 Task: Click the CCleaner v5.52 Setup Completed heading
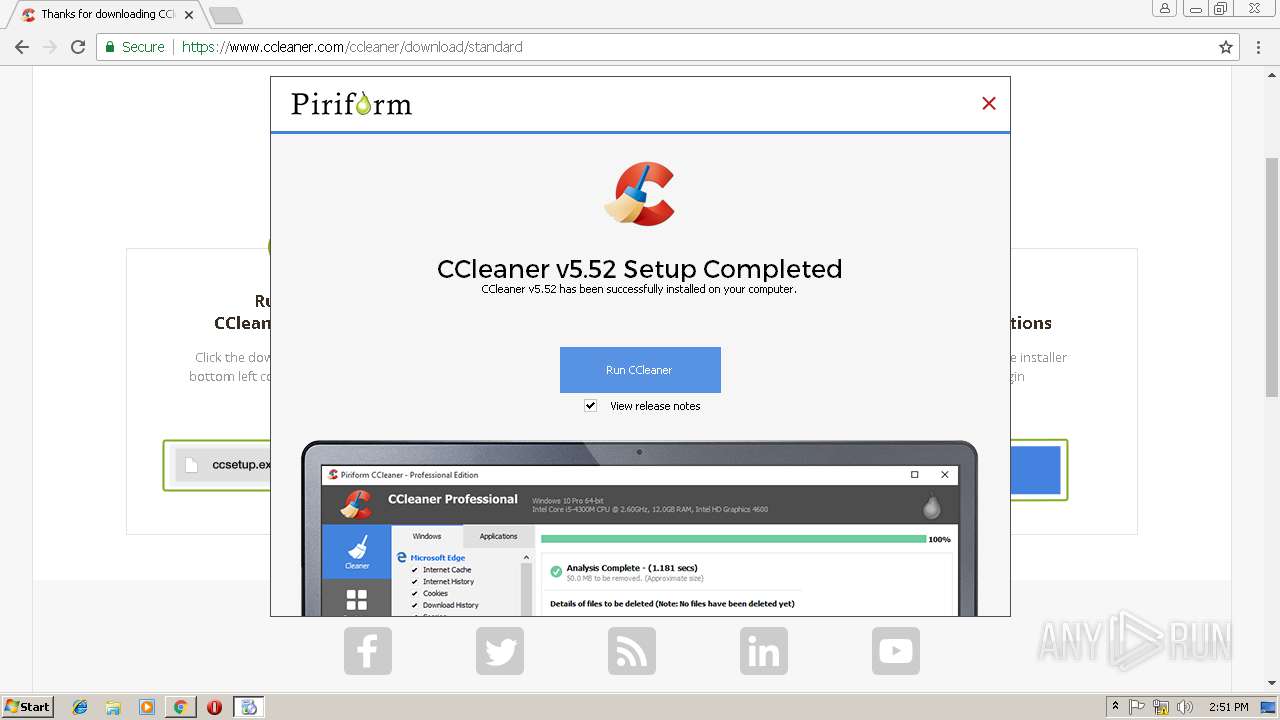pos(640,269)
